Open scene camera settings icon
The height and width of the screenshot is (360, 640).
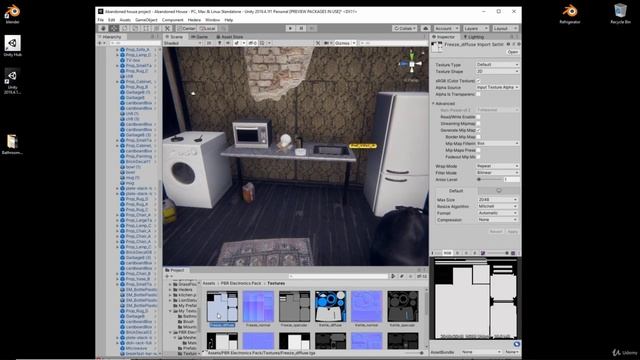(x=327, y=43)
